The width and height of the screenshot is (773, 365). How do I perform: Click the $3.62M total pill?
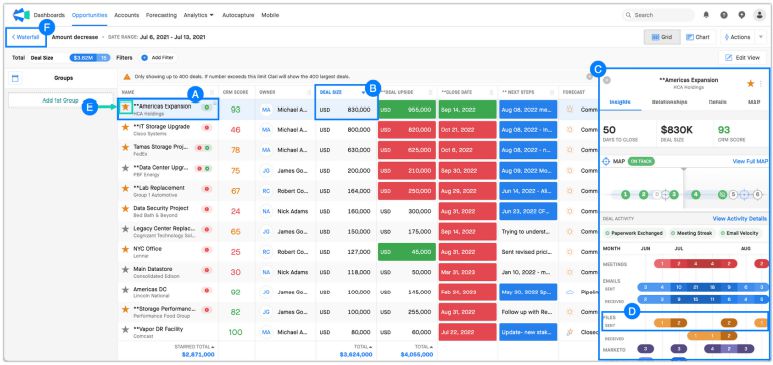tap(90, 58)
